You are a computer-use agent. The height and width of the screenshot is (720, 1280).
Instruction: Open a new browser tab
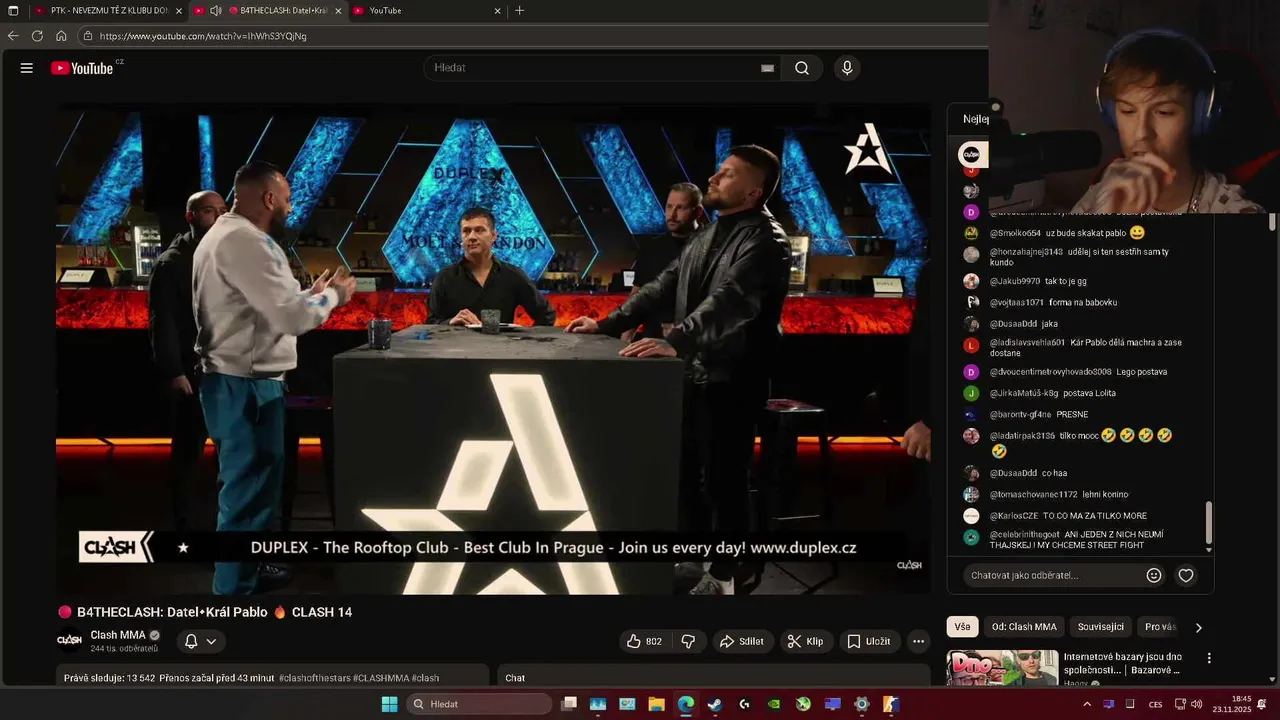[x=519, y=11]
